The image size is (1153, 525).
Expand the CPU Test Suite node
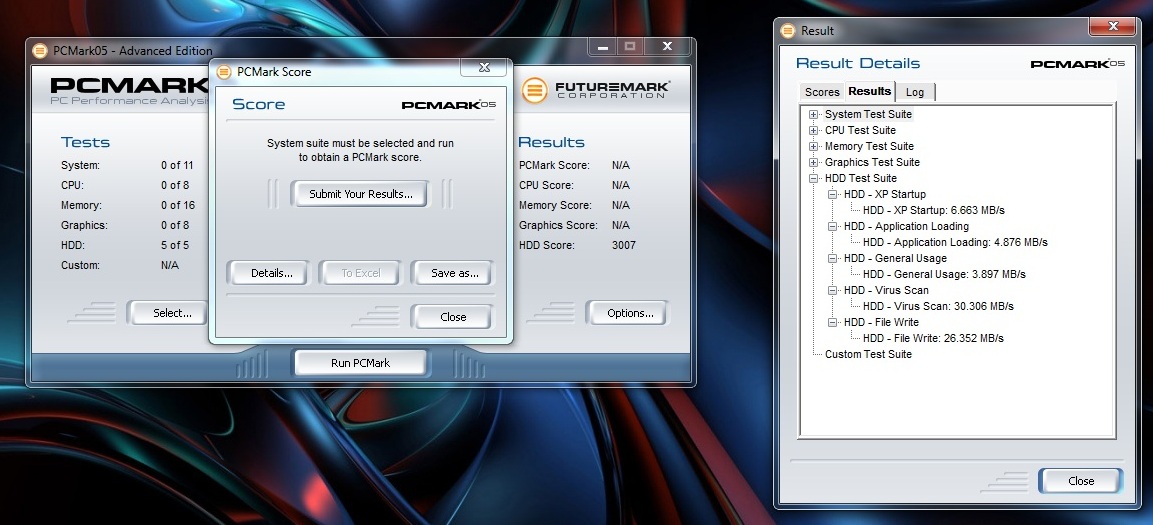(x=813, y=130)
